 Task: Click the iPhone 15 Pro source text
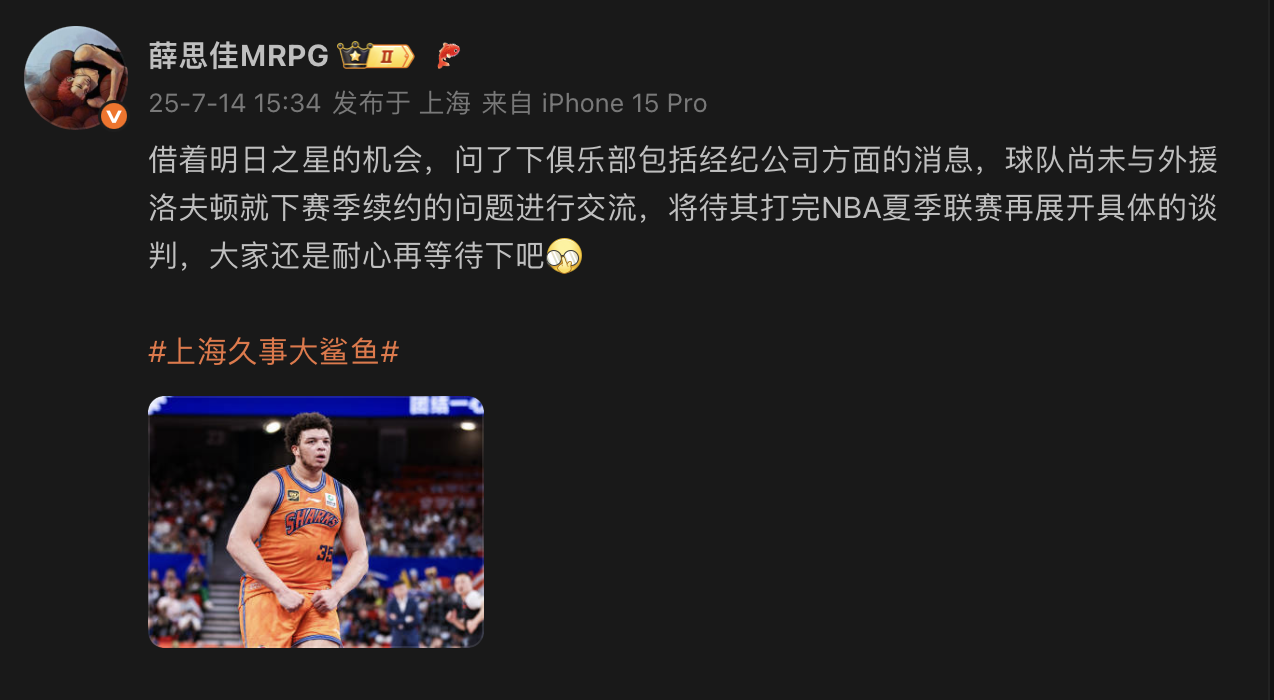coord(625,104)
